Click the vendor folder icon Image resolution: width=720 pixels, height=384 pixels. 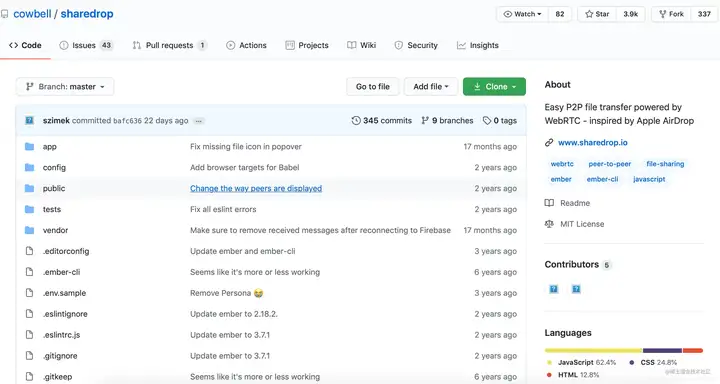[x=29, y=230]
